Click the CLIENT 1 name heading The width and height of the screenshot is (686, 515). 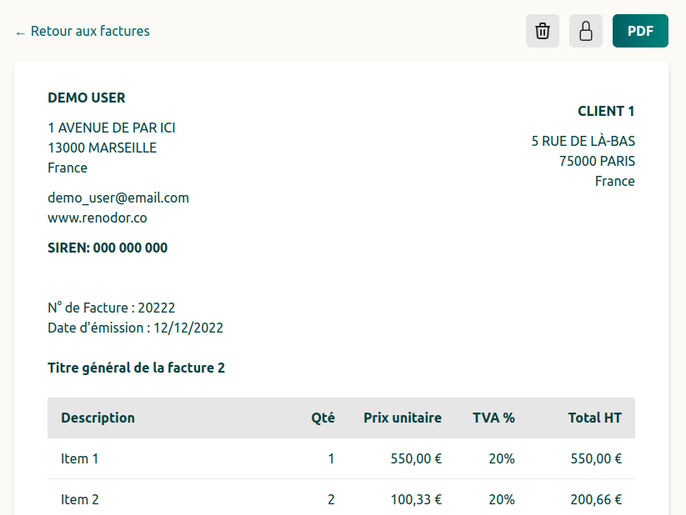[x=606, y=111]
